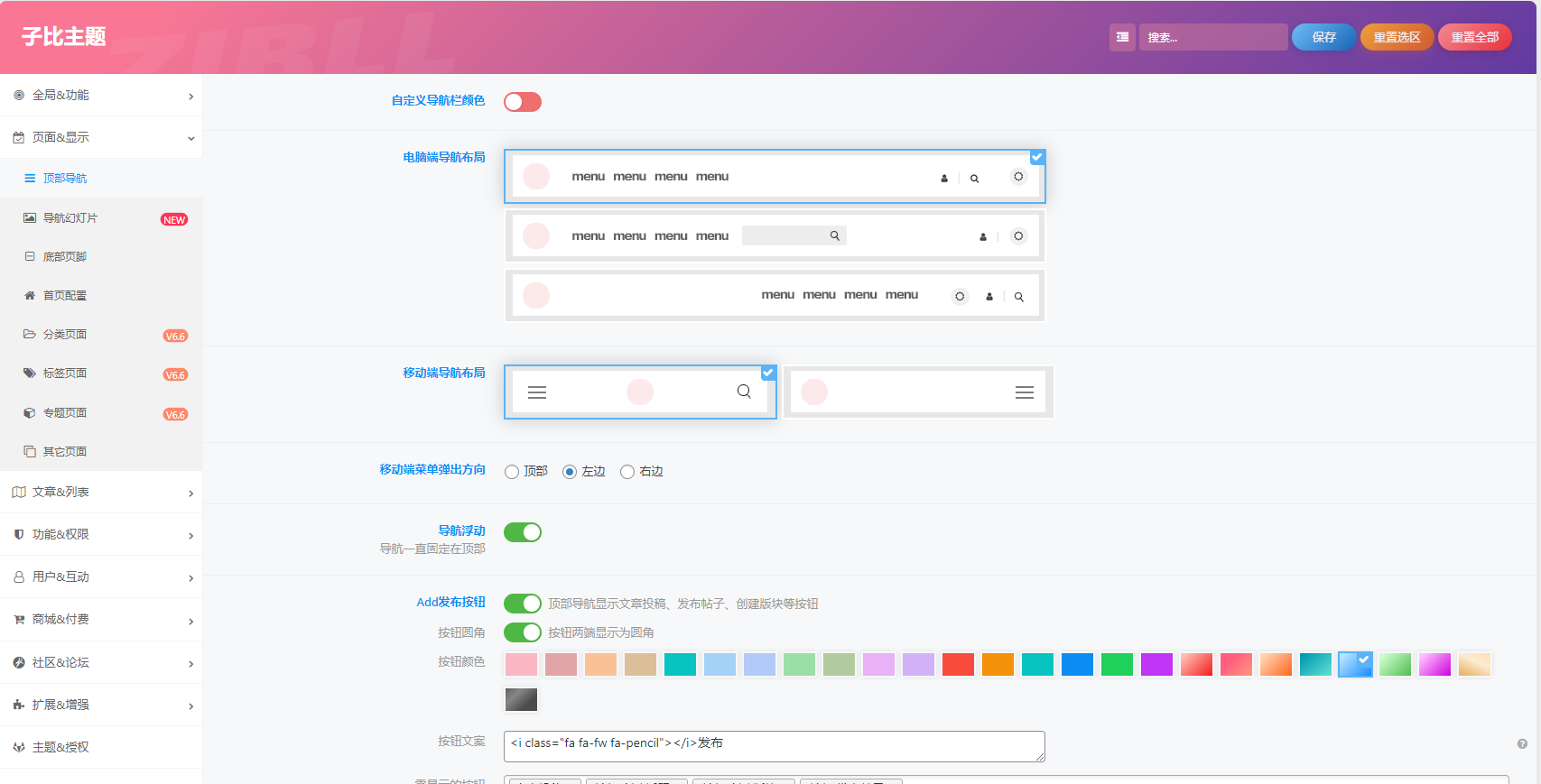
Task: Collapse the 页面&显示 section
Action: (x=101, y=138)
